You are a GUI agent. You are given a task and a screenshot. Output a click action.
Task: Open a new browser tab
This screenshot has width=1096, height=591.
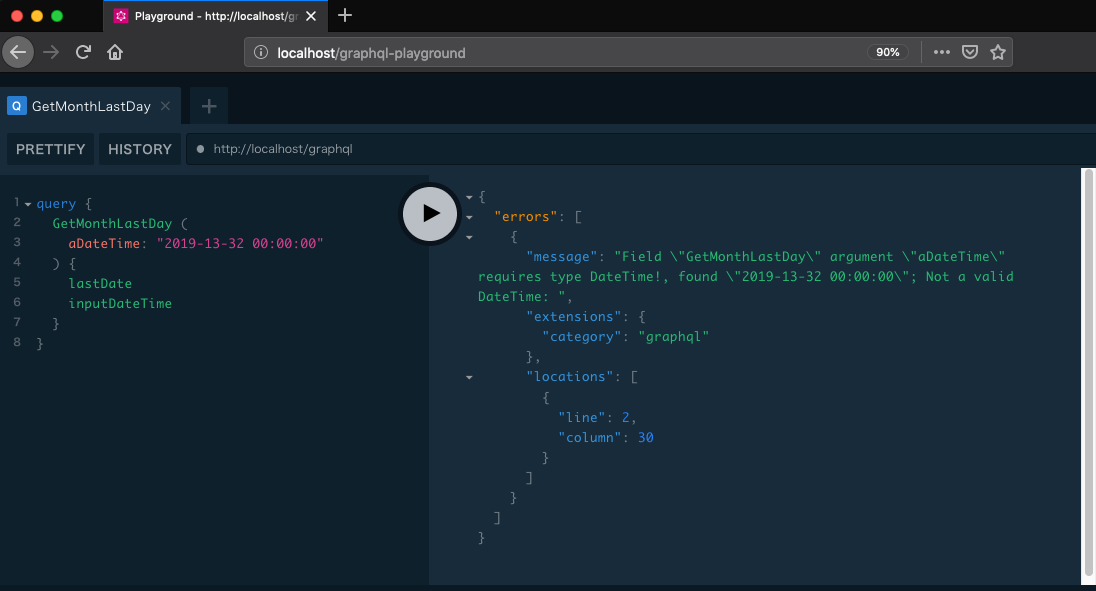(x=345, y=15)
